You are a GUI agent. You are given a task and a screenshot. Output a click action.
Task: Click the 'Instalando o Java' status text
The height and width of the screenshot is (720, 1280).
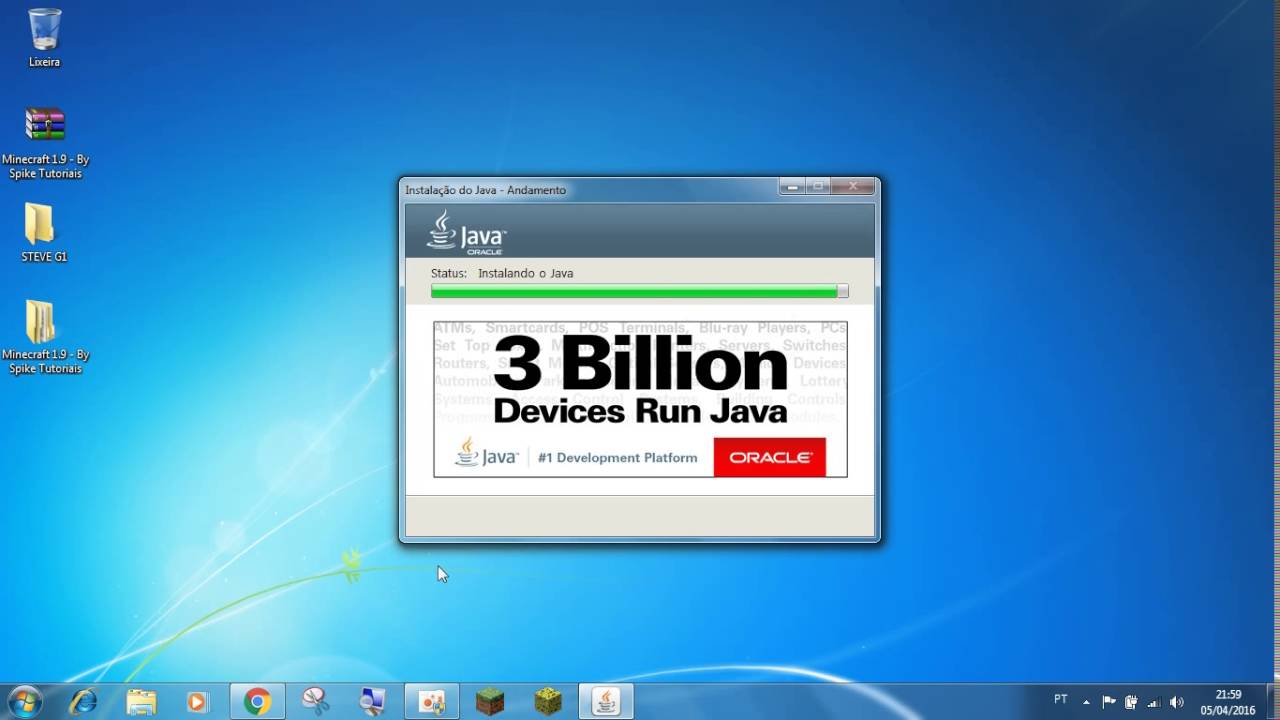tap(525, 273)
